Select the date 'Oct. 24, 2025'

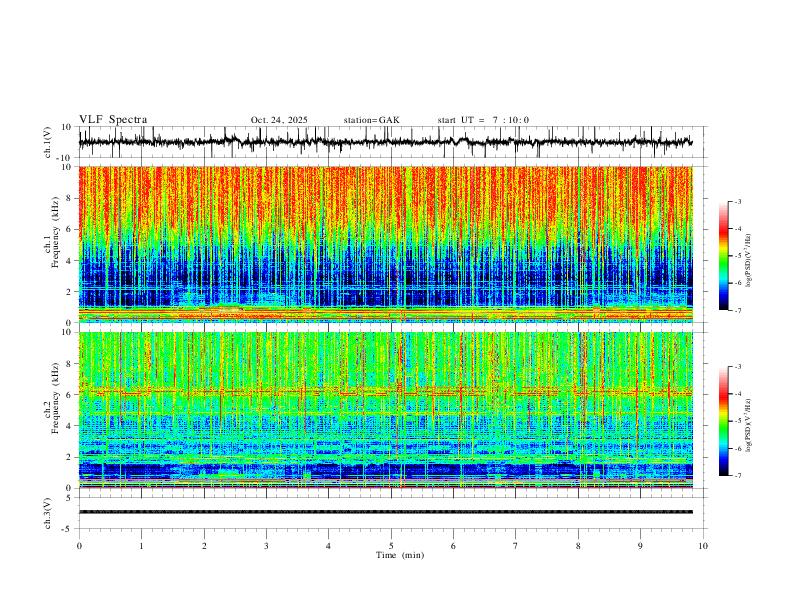(279, 120)
